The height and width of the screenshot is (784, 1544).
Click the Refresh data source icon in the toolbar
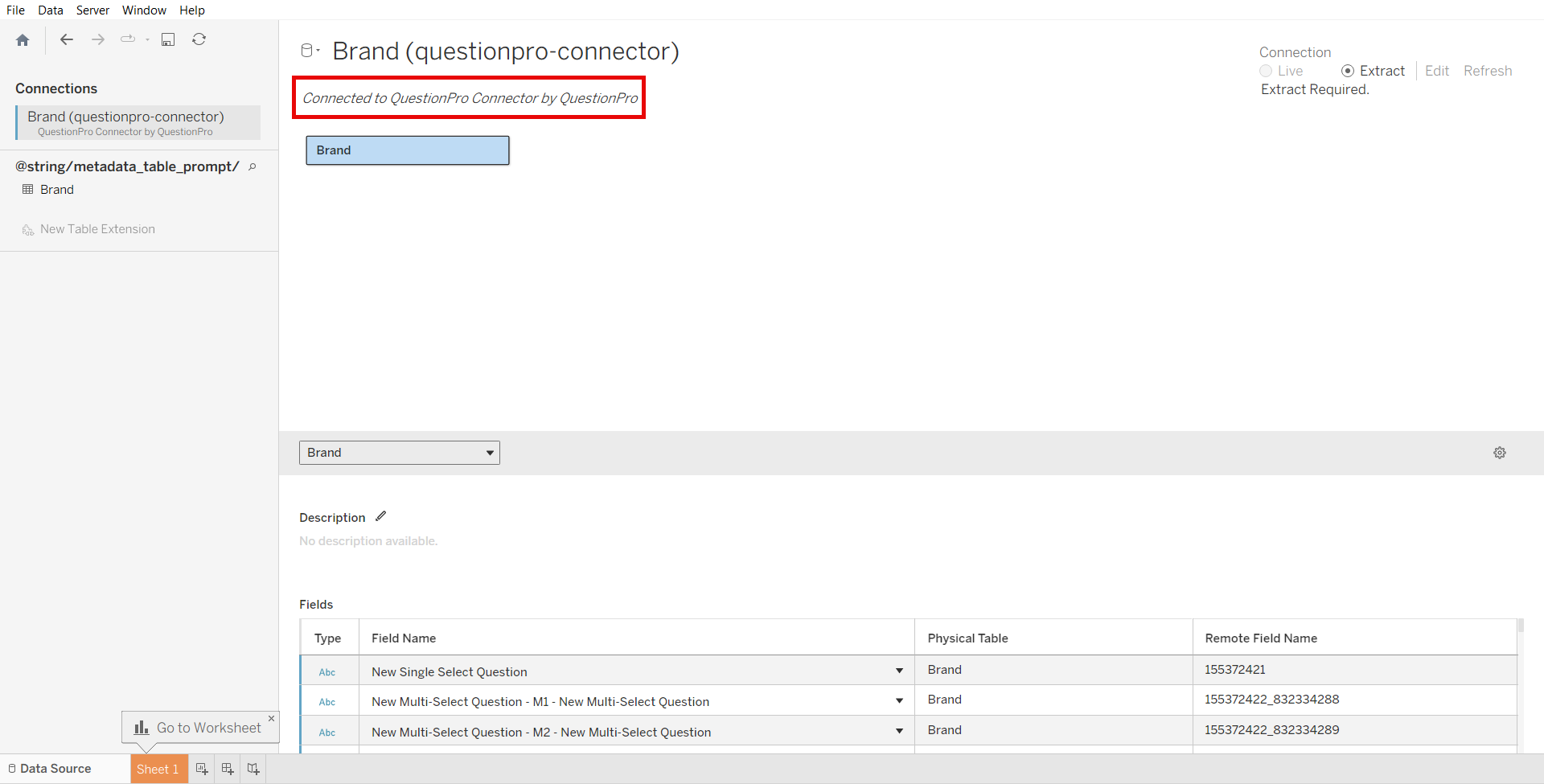click(199, 39)
